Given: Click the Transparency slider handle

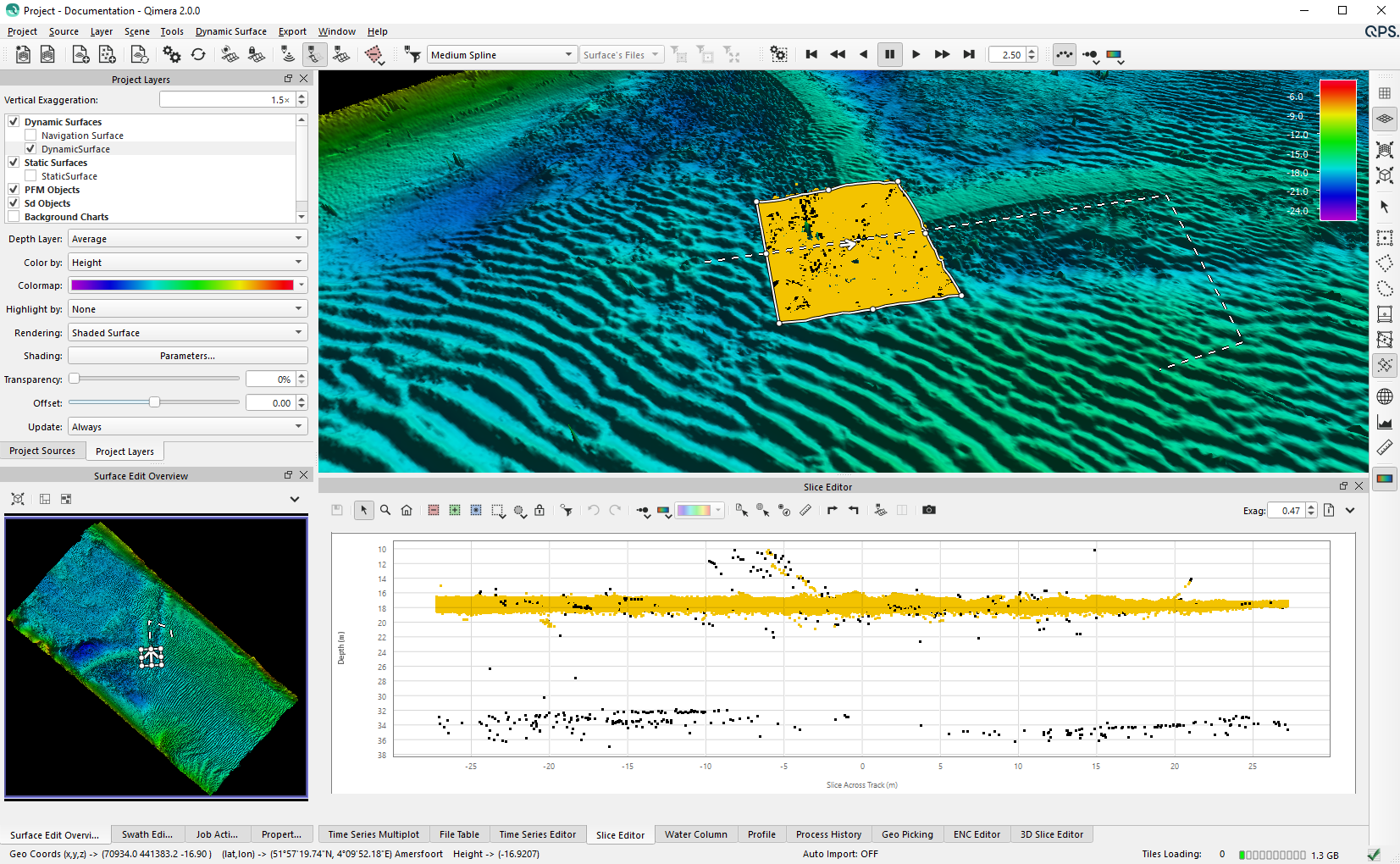Looking at the screenshot, I should click(75, 379).
